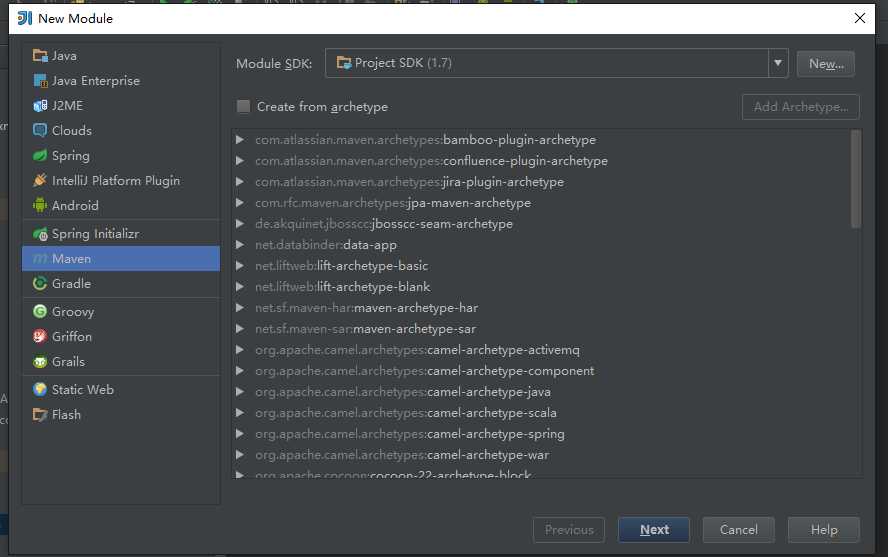Expand the jpa-maven-archetype entry
Screen dimensions: 888x557
pos(240,203)
